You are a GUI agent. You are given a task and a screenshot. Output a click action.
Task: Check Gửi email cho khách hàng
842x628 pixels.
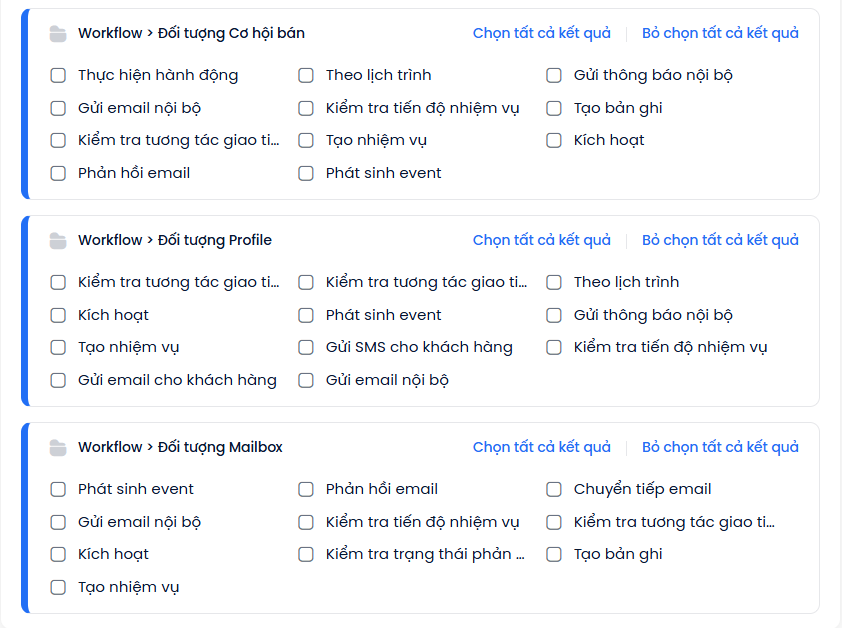[58, 380]
